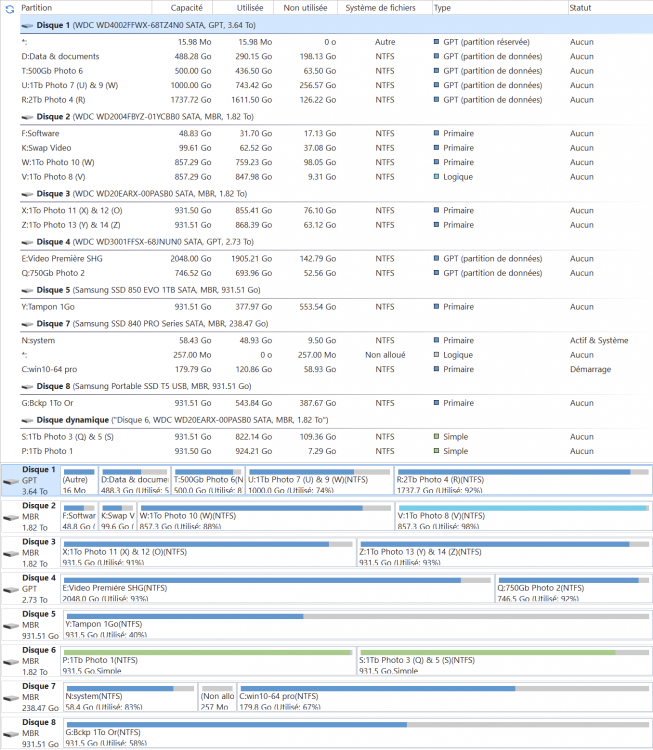This screenshot has height=750, width=653.
Task: Sort by Partition column header
Action: pos(86,8)
